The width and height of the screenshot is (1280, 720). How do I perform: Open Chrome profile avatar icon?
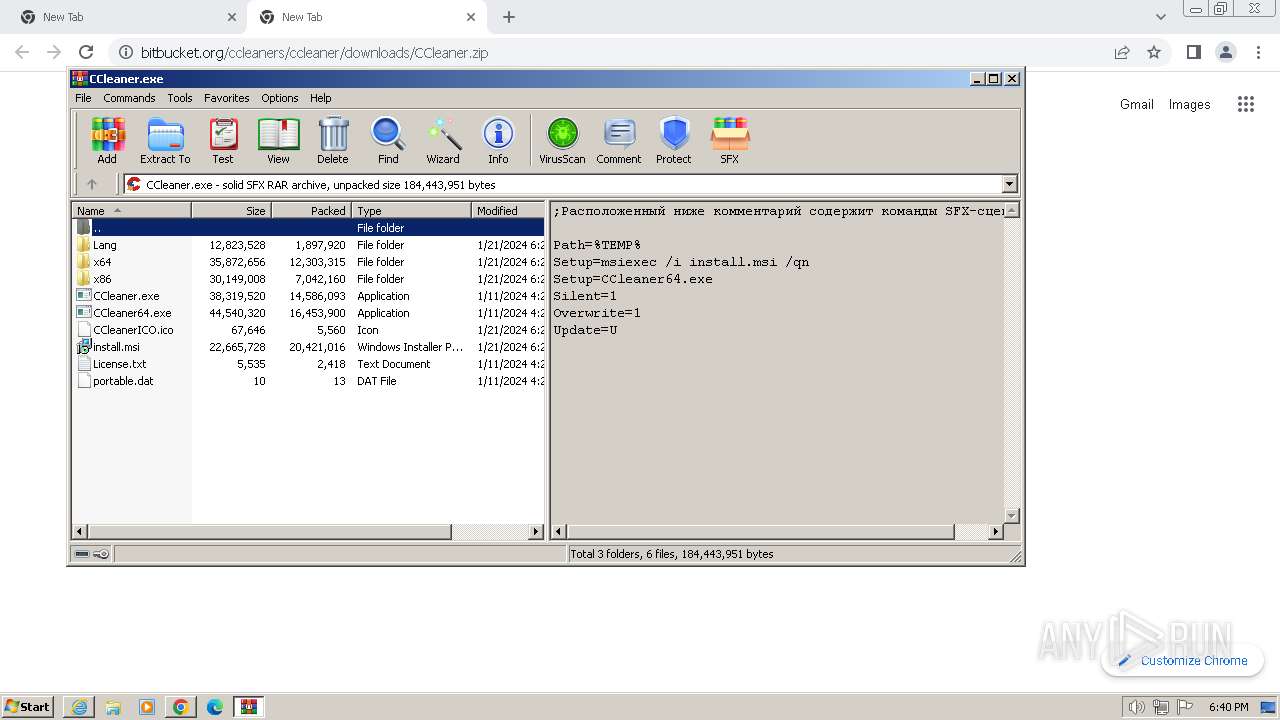1225,52
